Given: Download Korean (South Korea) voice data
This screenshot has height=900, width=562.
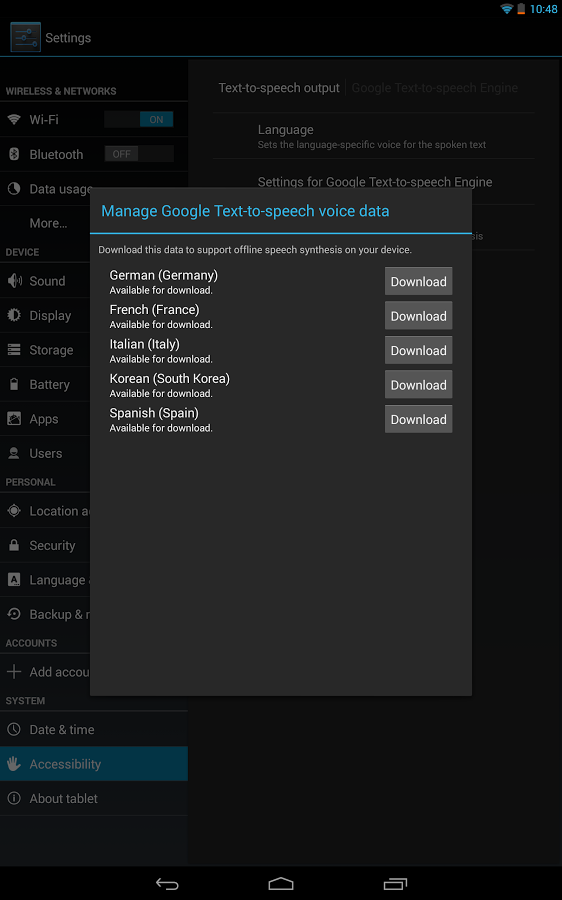Looking at the screenshot, I should point(418,385).
